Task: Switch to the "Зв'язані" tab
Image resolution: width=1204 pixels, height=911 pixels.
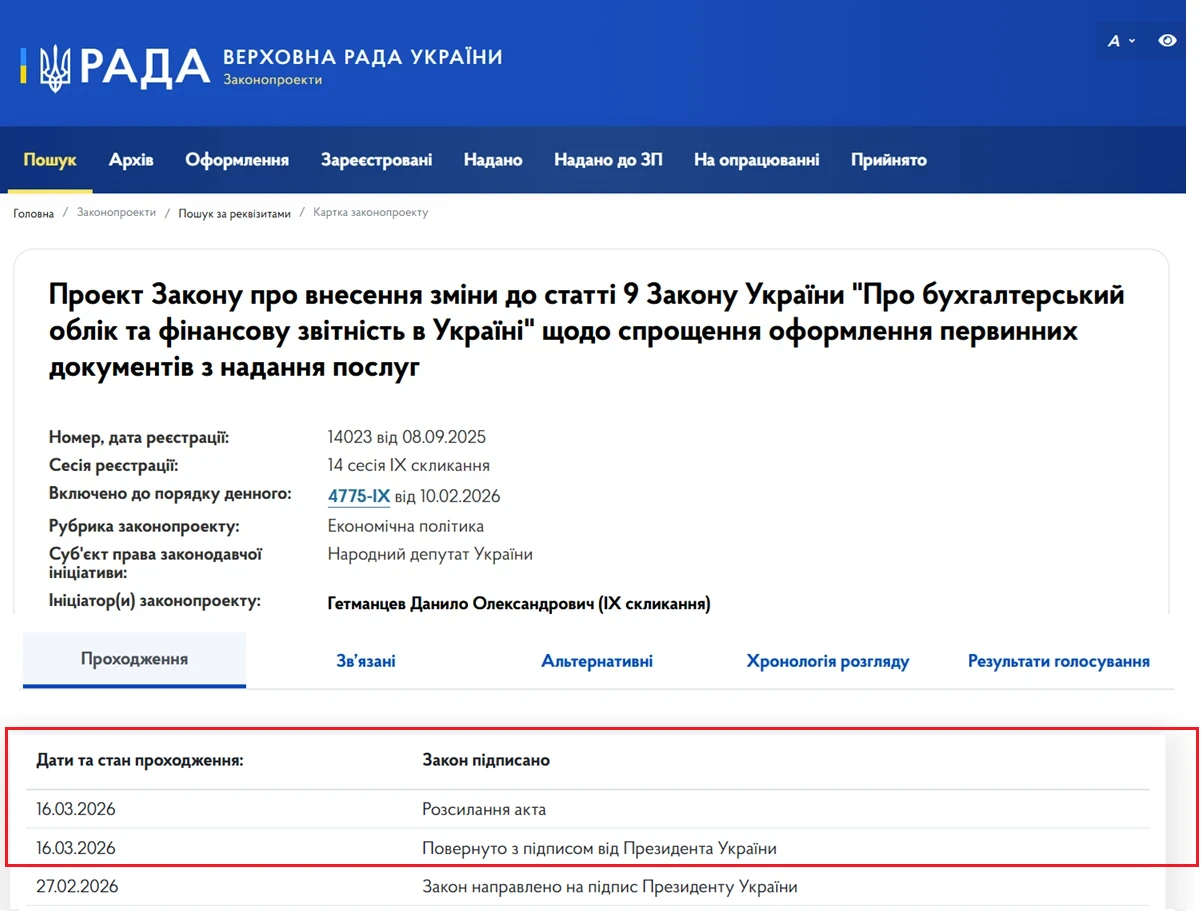Action: tap(365, 661)
